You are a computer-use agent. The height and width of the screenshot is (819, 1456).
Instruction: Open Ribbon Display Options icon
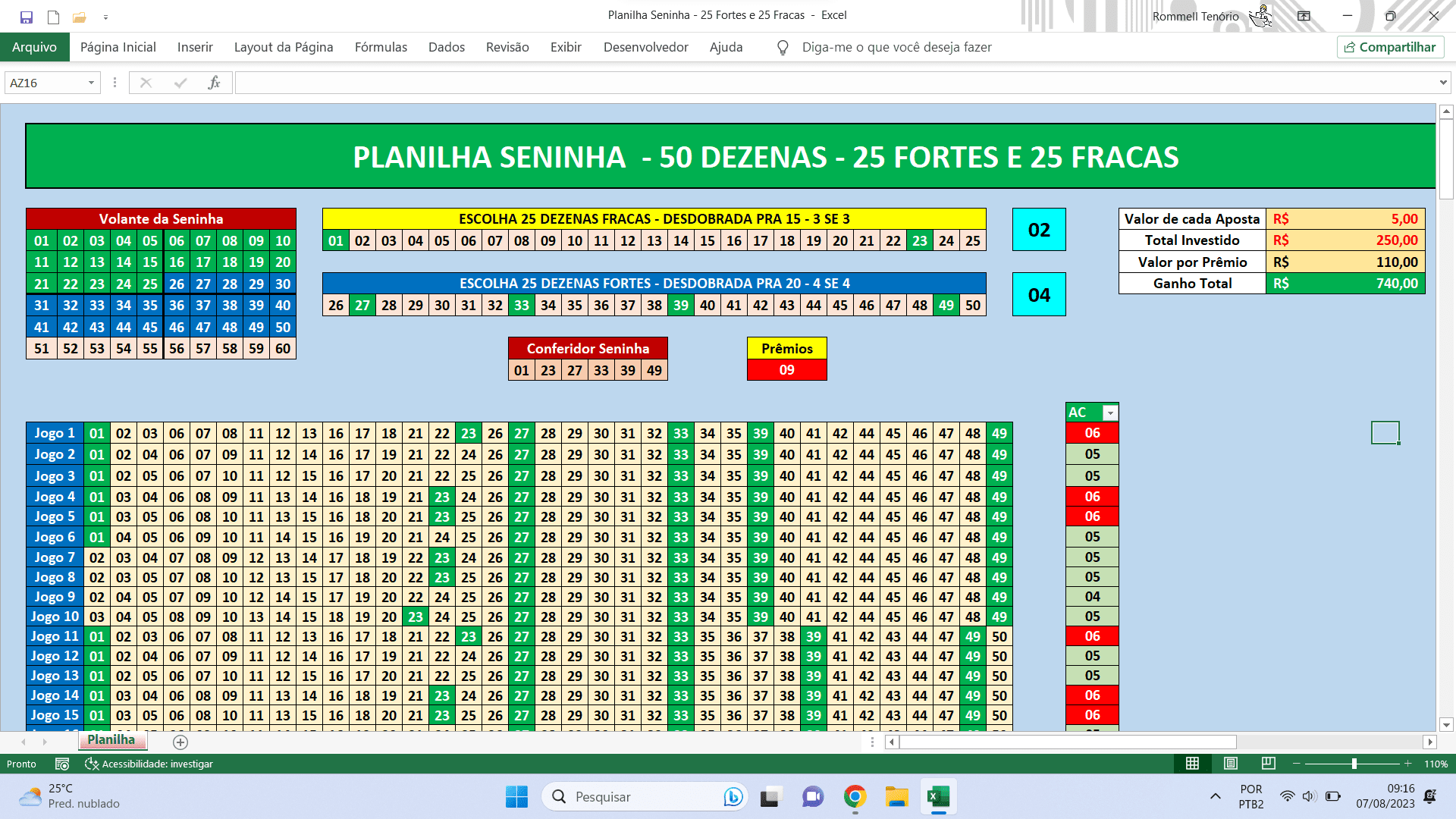(x=1304, y=16)
